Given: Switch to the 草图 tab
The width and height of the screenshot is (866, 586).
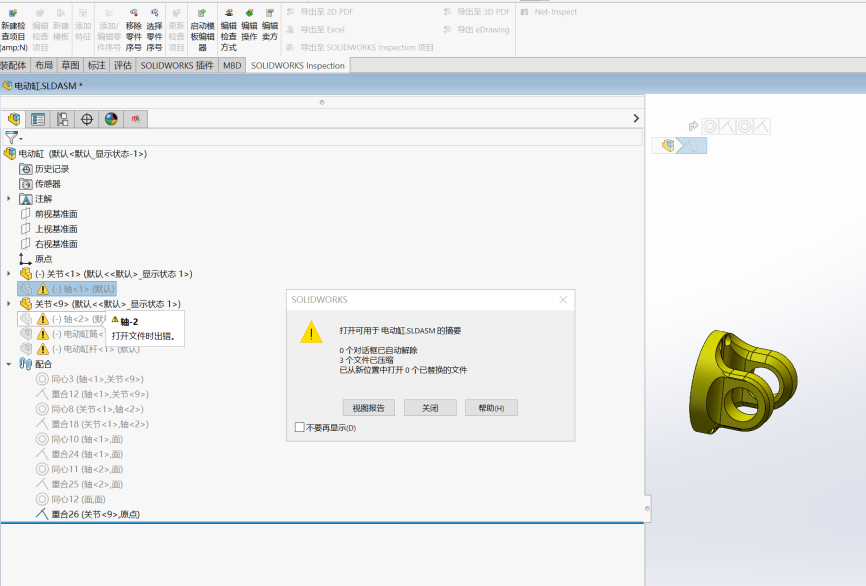Looking at the screenshot, I should click(70, 65).
